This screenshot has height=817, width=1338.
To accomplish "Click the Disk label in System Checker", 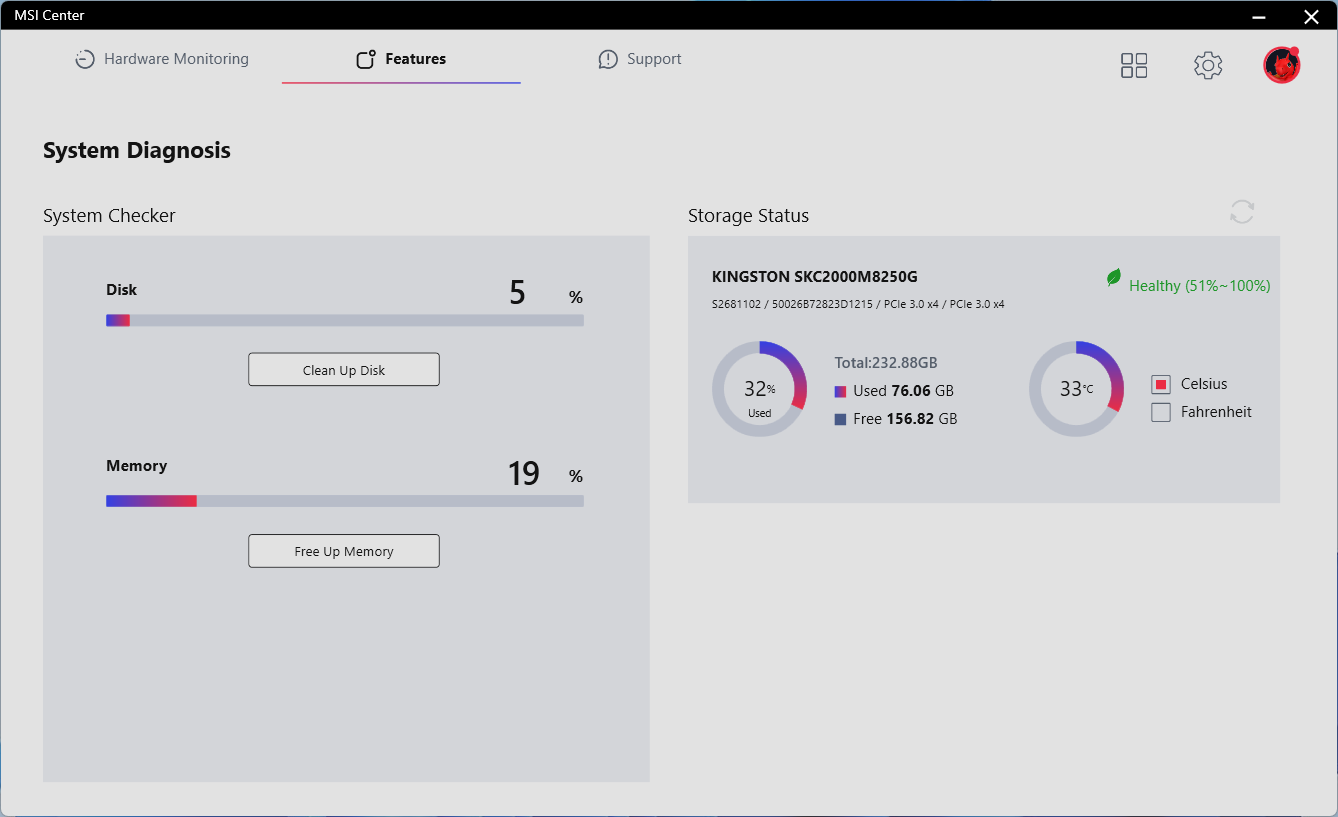I will 122,290.
